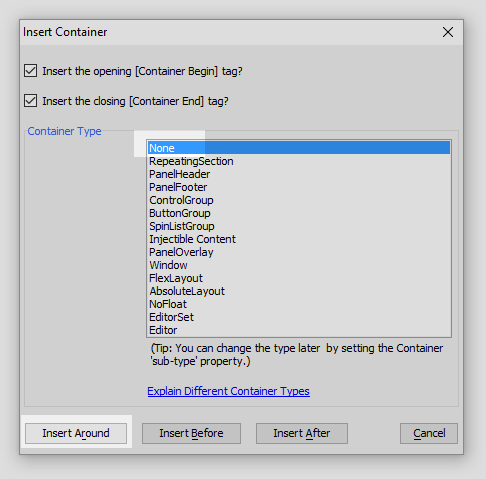This screenshot has height=479, width=486.
Task: Choose EditorSet in the list
Action: pos(299,317)
